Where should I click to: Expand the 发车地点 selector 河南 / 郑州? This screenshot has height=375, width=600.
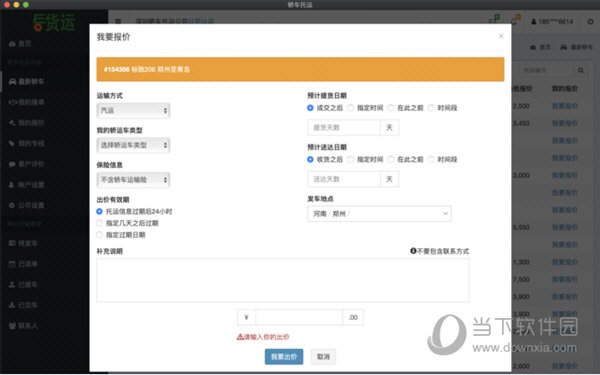pos(379,214)
